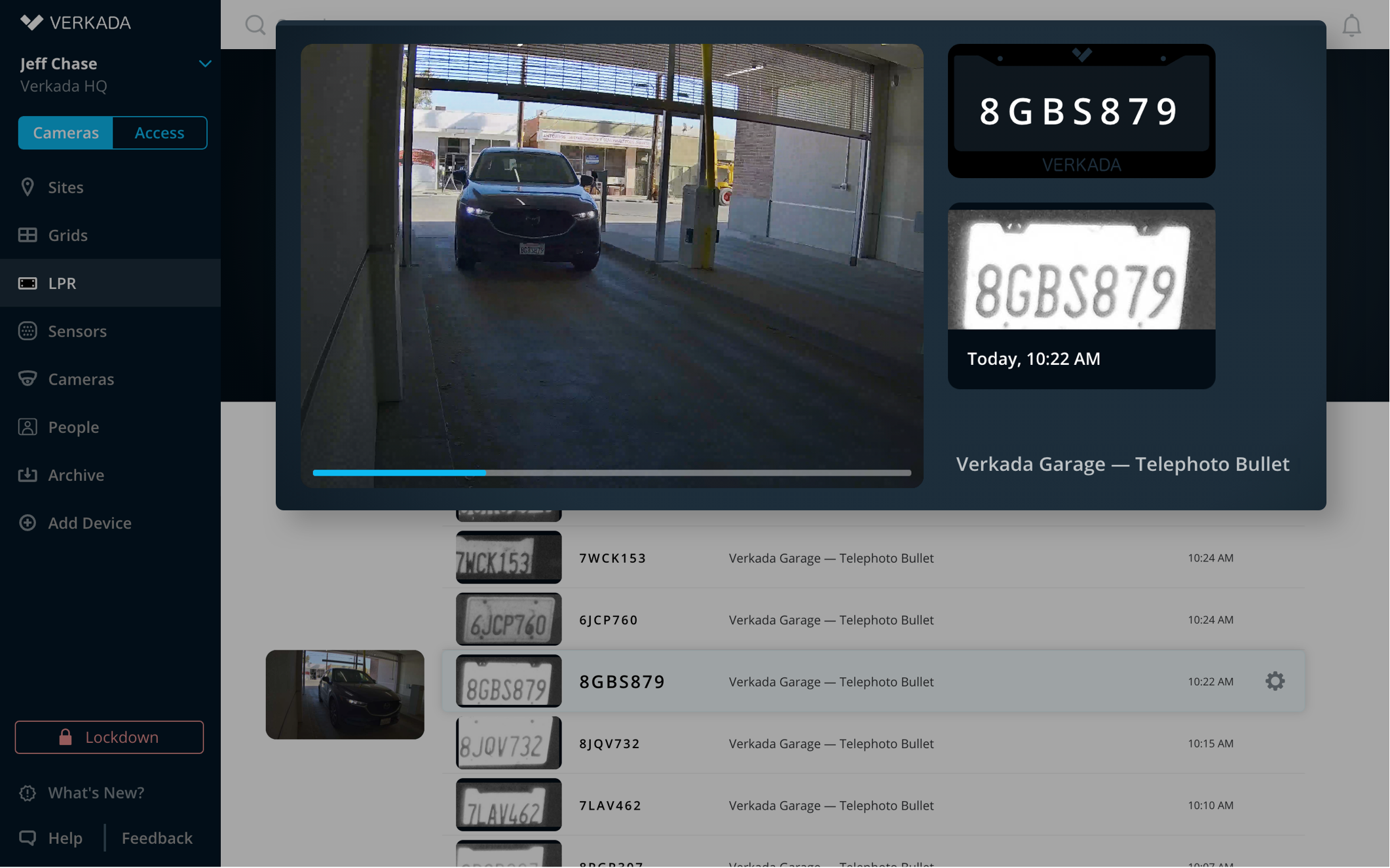
Task: Go to the Grids view
Action: coord(67,235)
